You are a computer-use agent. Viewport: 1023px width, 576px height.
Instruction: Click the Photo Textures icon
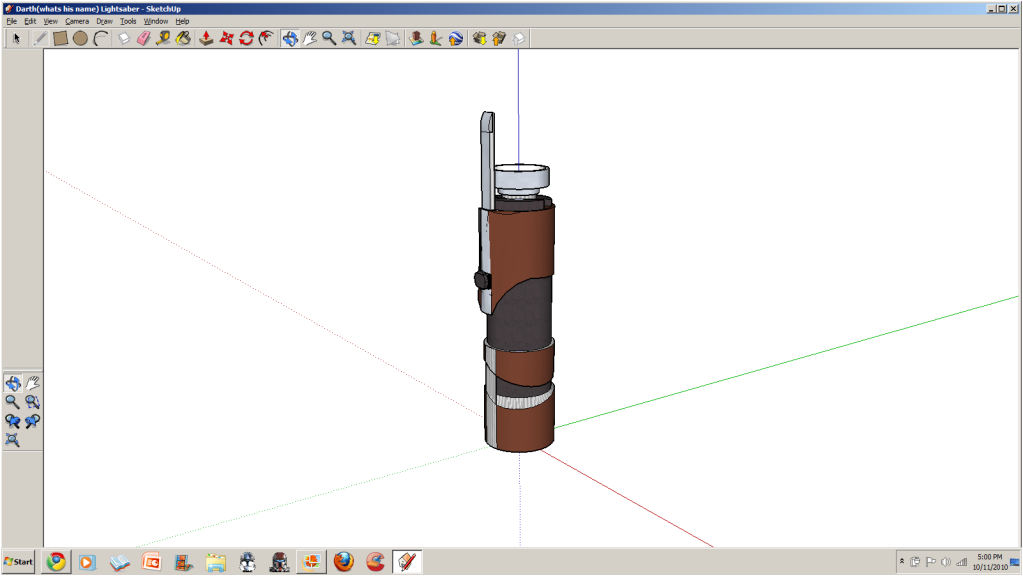[436, 38]
